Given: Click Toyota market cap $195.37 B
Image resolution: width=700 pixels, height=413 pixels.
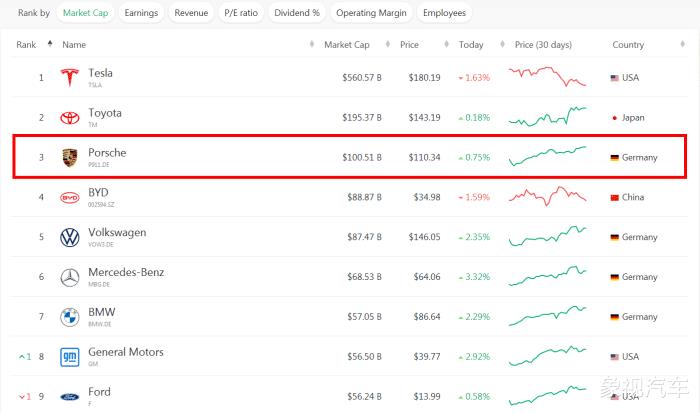Looking at the screenshot, I should pos(362,118).
